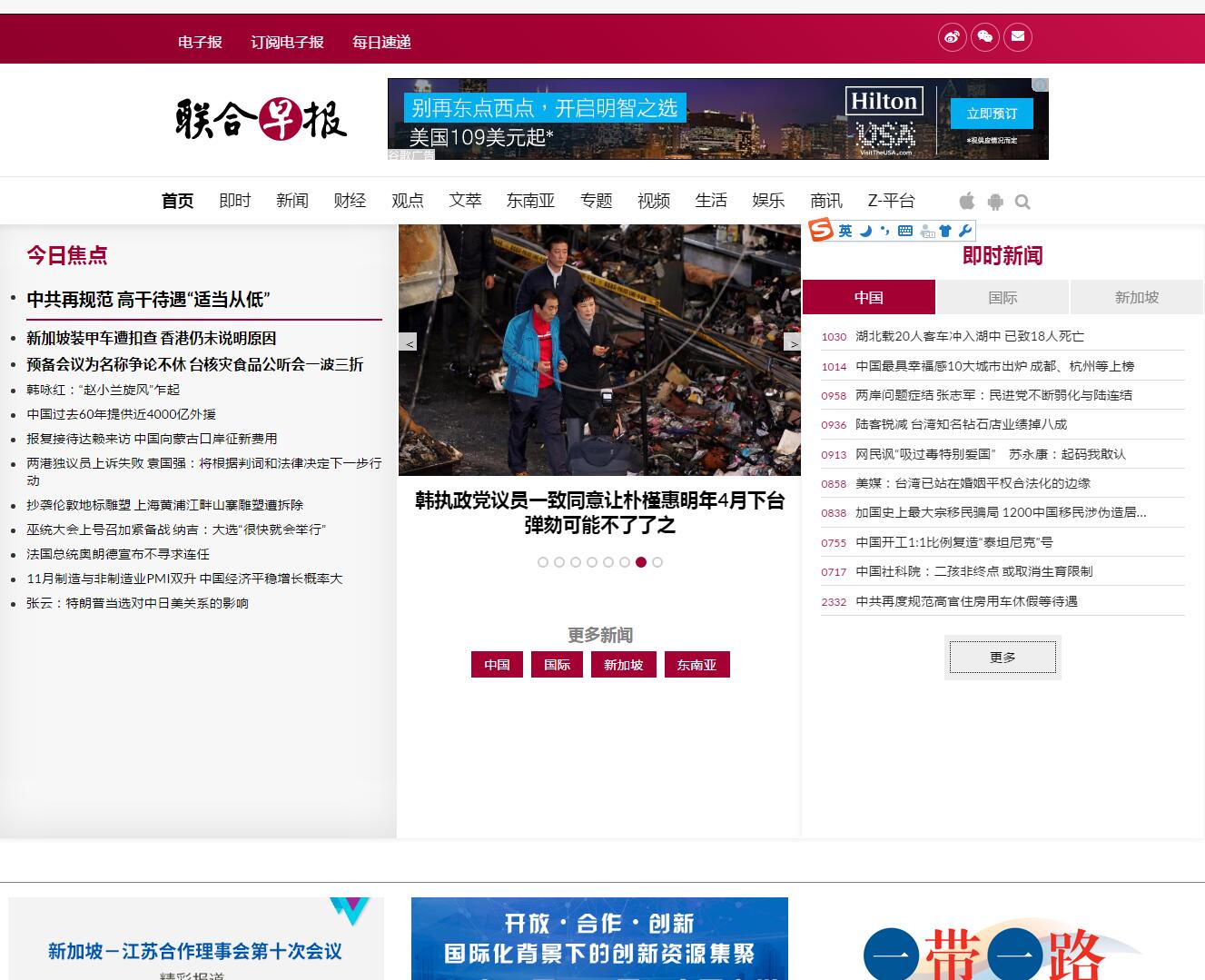Screen dimensions: 1205x980
Task: Switch to the 国际 instant news tab
Action: coord(1003,297)
